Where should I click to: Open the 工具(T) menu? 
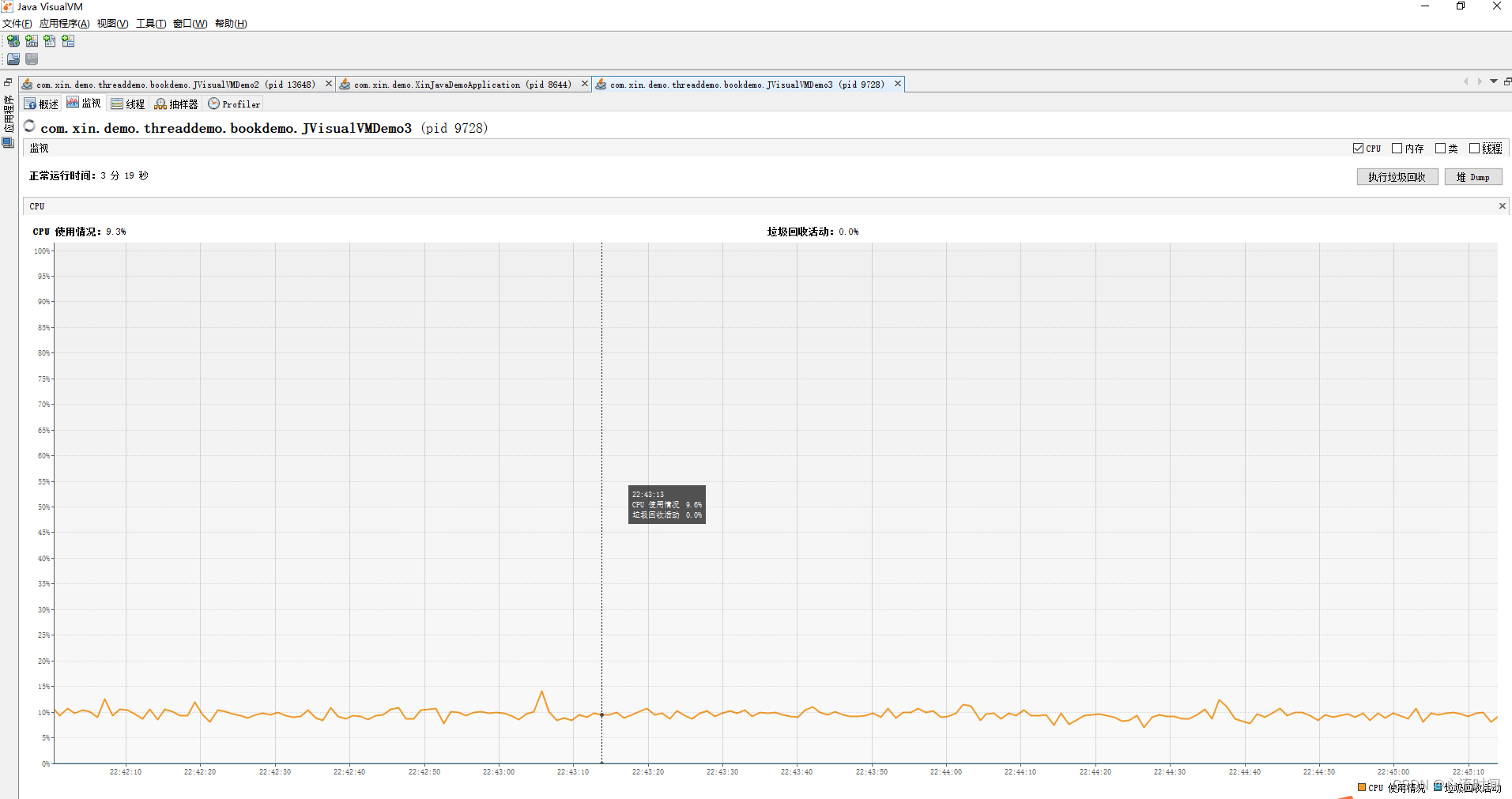click(x=151, y=24)
